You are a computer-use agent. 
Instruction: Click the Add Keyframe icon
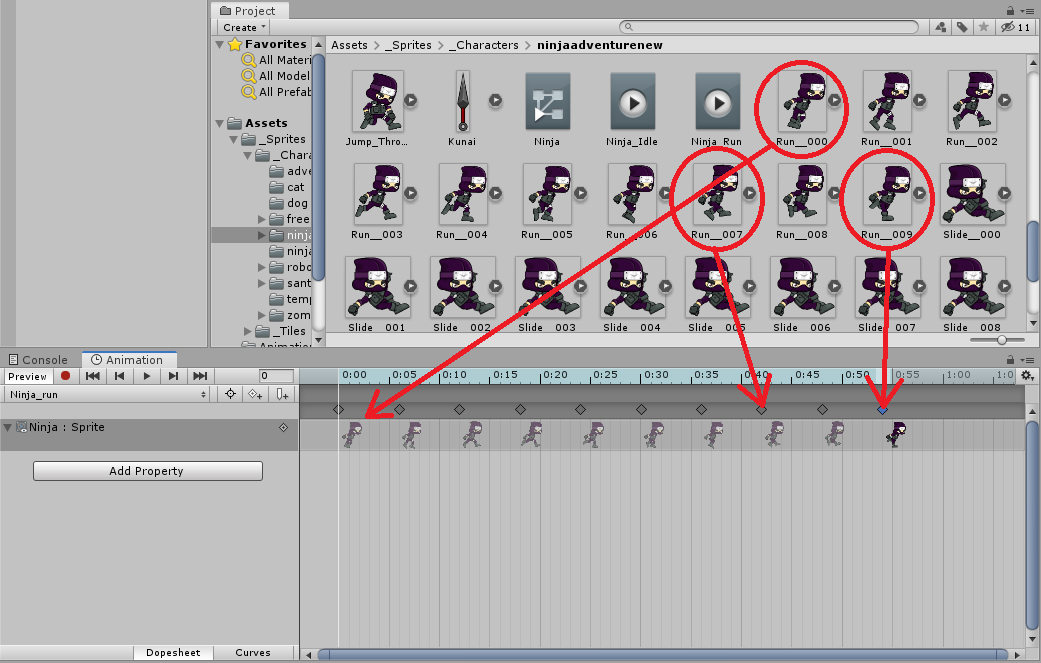(256, 394)
